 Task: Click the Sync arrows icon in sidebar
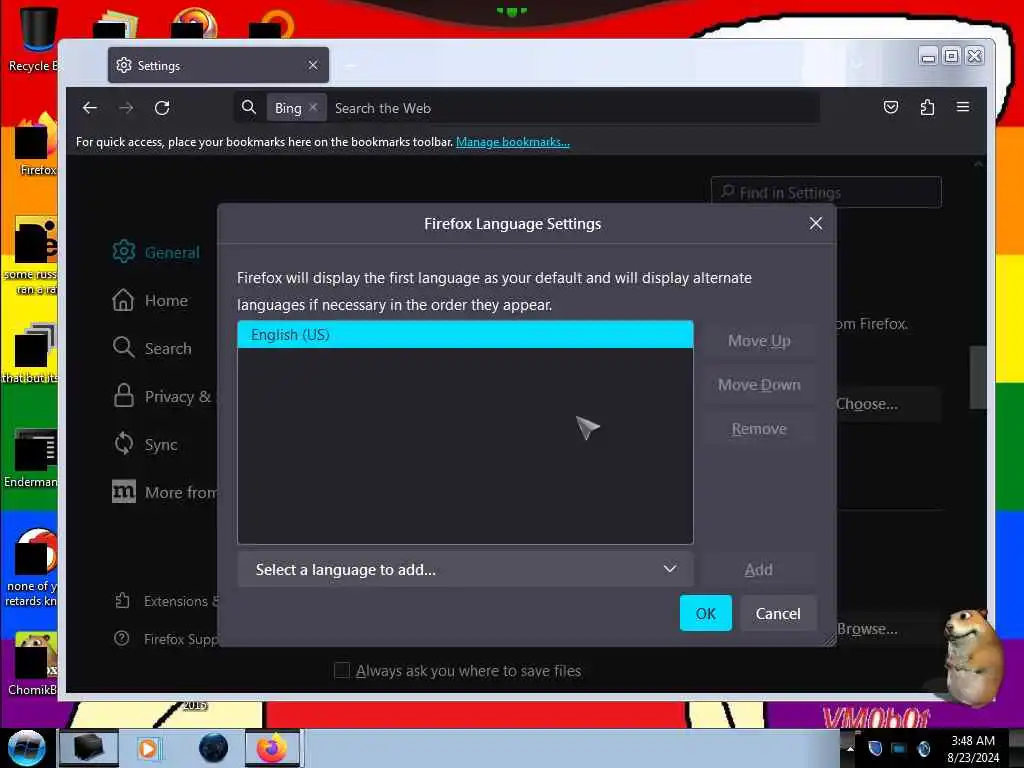(123, 443)
